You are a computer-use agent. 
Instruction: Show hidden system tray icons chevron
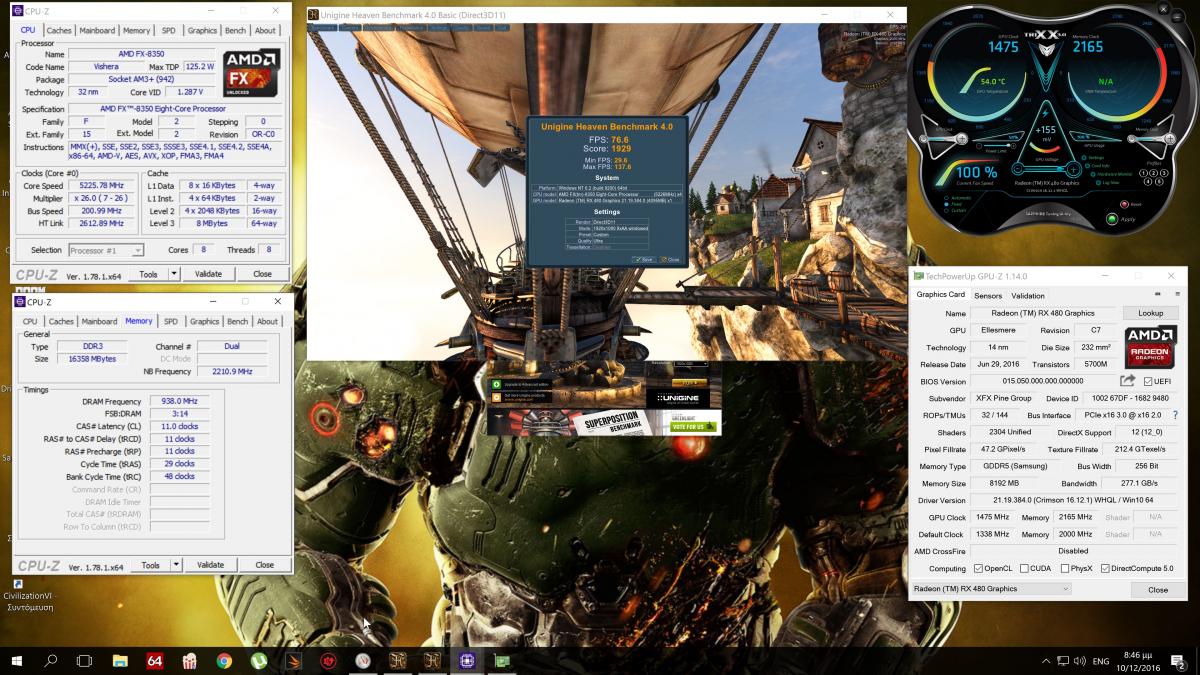(x=1047, y=661)
